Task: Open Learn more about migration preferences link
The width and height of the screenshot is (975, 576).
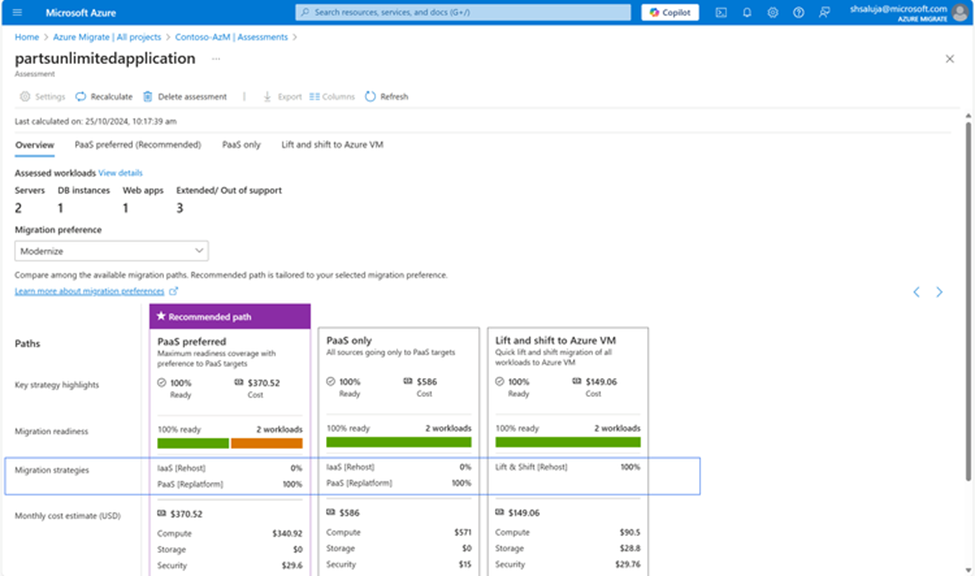Action: 90,291
